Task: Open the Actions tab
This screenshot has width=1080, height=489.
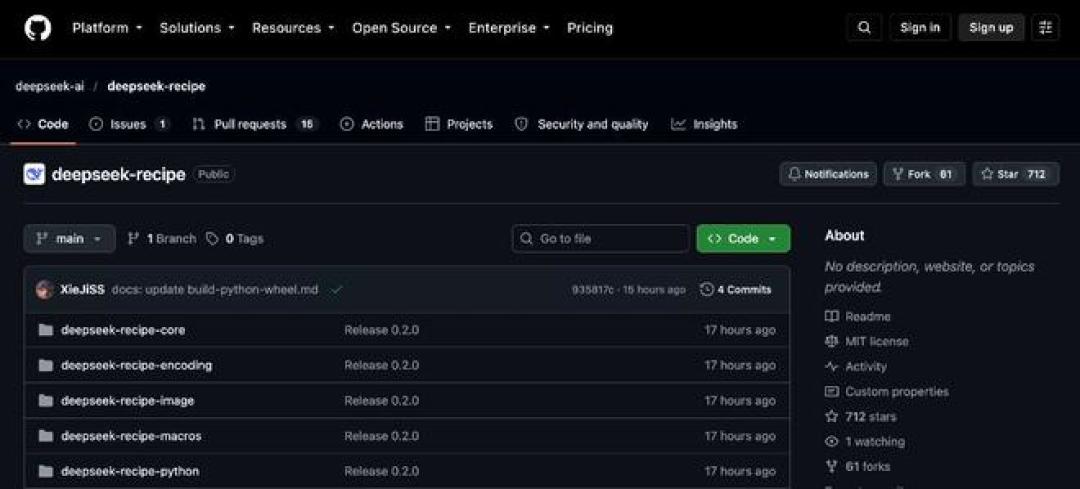Action: (x=372, y=125)
